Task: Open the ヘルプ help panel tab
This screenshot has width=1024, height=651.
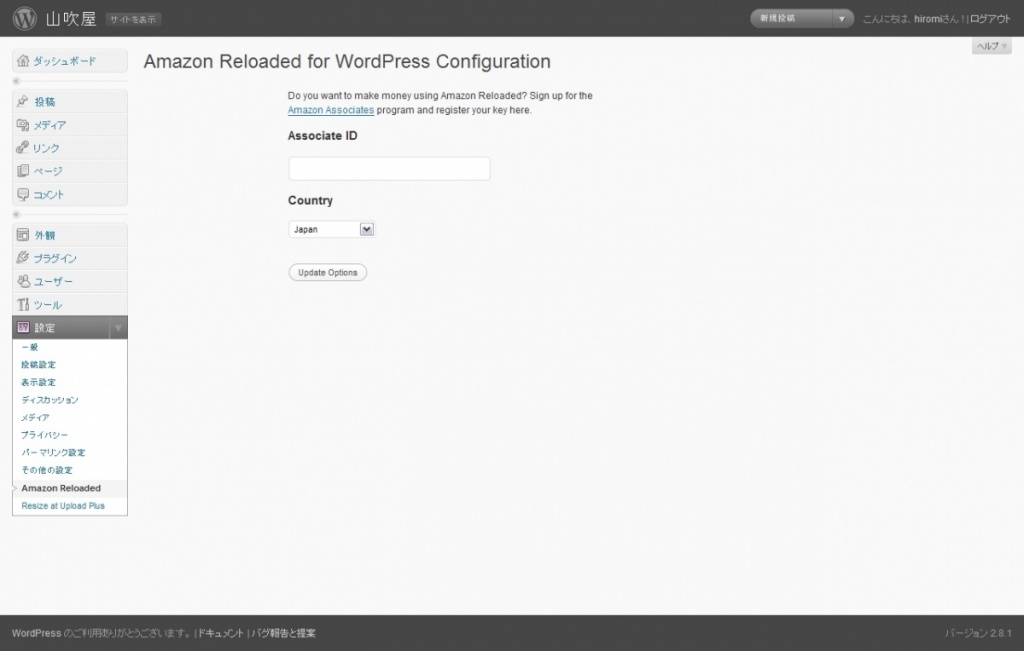Action: click(x=991, y=46)
